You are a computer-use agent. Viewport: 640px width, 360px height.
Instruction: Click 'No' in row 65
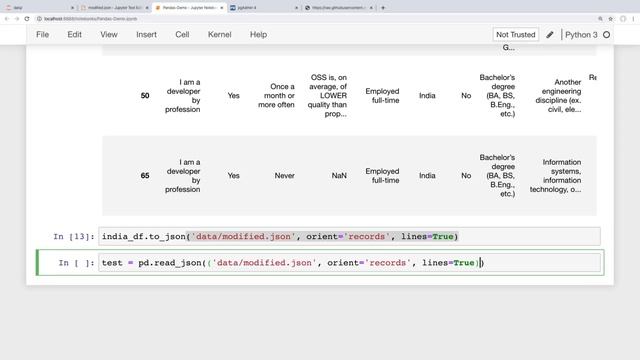coord(466,176)
